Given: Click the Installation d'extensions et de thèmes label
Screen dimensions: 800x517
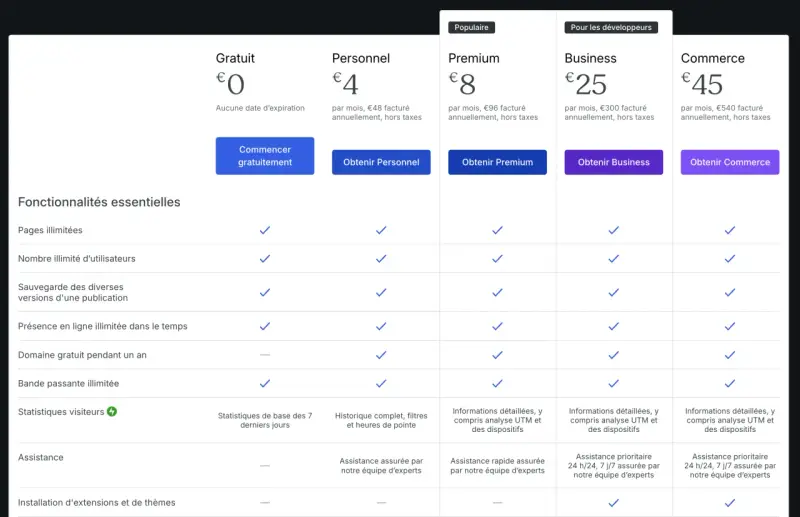Looking at the screenshot, I should click(96, 503).
